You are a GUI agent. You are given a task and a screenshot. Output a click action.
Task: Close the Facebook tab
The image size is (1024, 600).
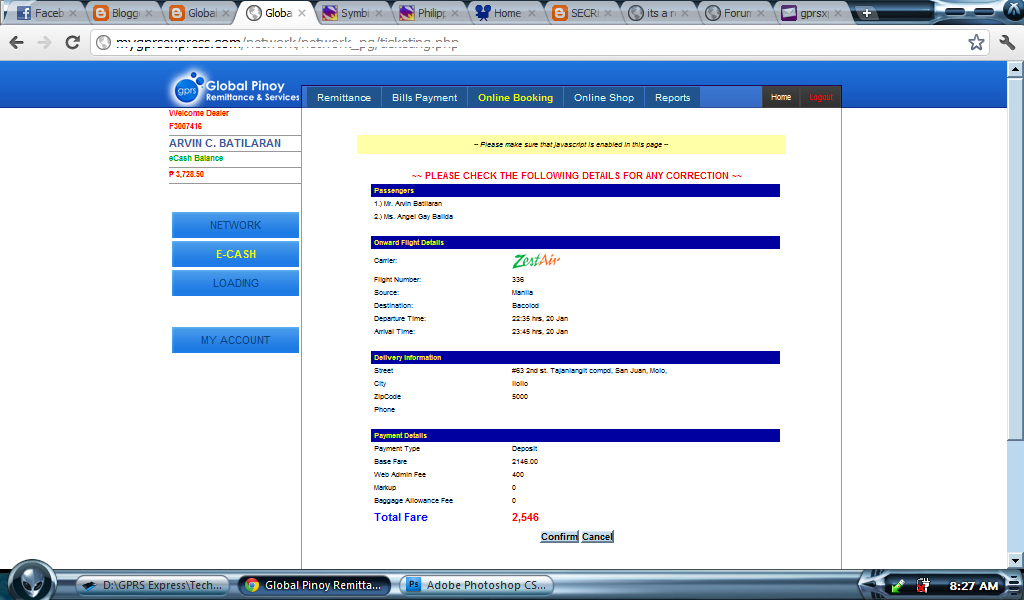click(x=72, y=13)
